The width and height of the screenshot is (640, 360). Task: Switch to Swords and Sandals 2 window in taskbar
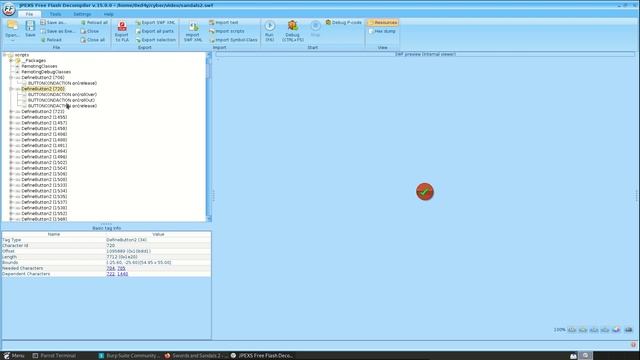pos(196,356)
